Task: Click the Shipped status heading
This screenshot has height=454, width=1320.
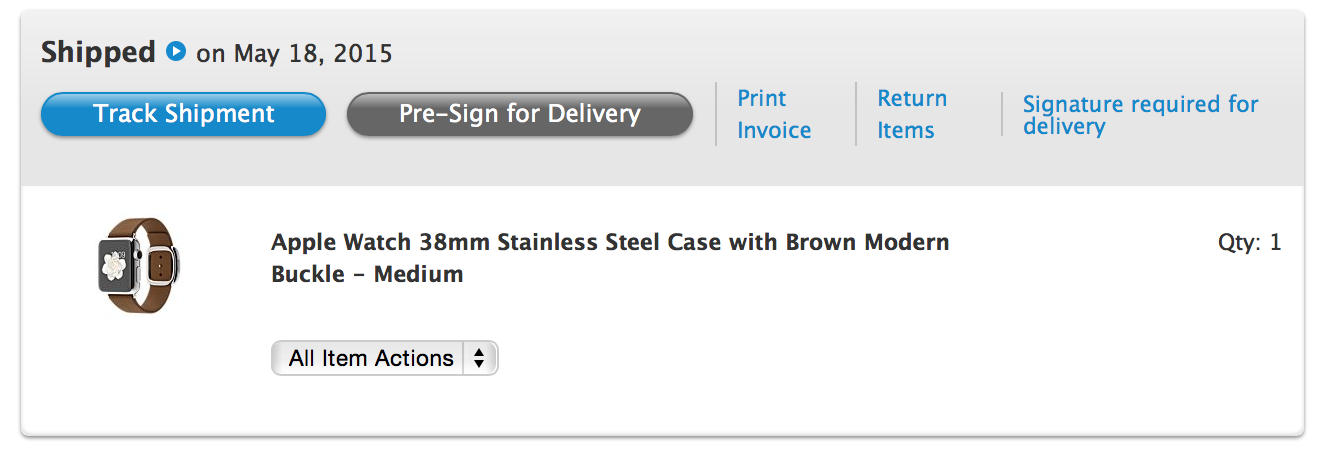Action: click(x=98, y=52)
